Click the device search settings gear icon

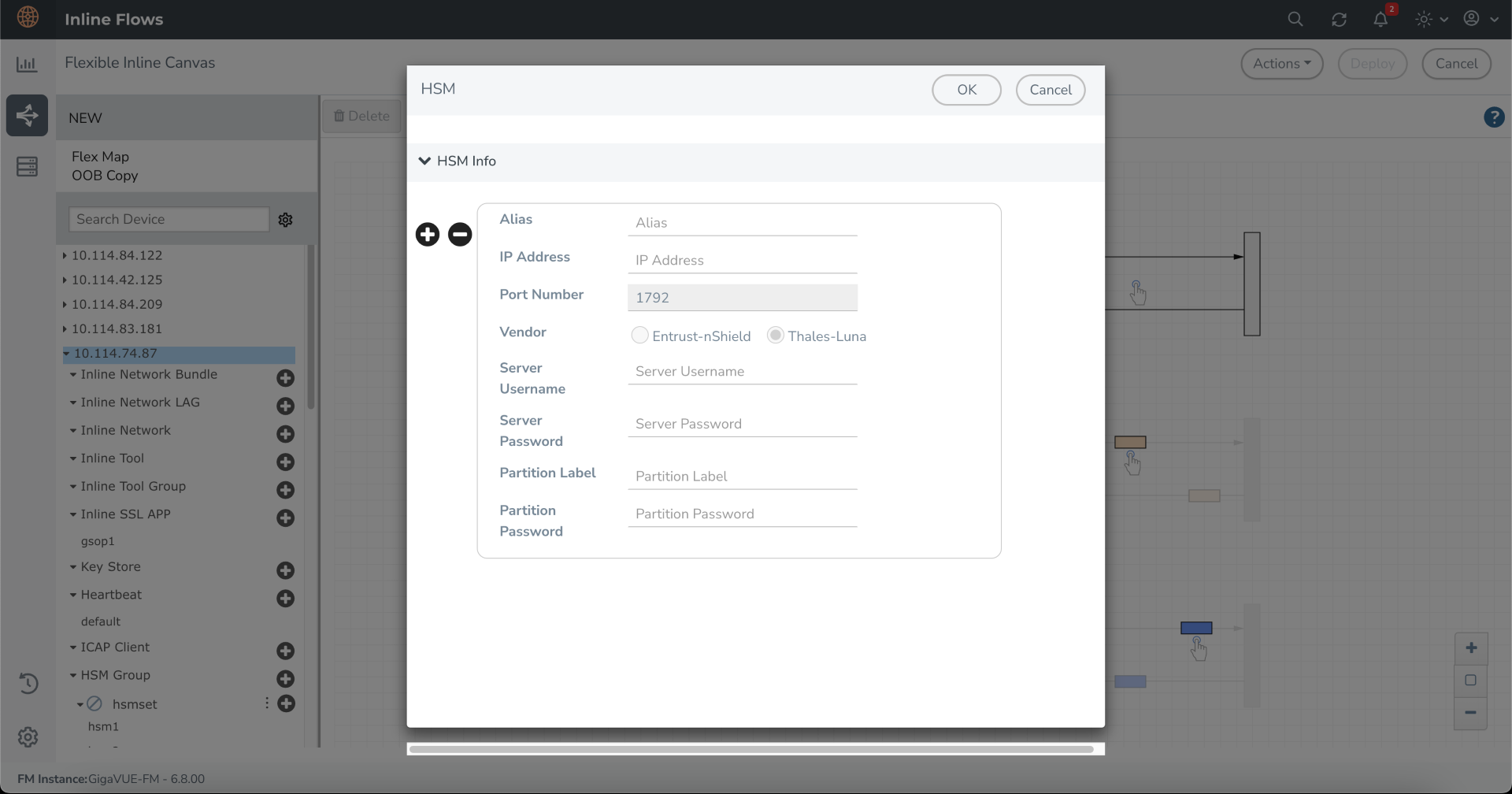pyautogui.click(x=286, y=220)
